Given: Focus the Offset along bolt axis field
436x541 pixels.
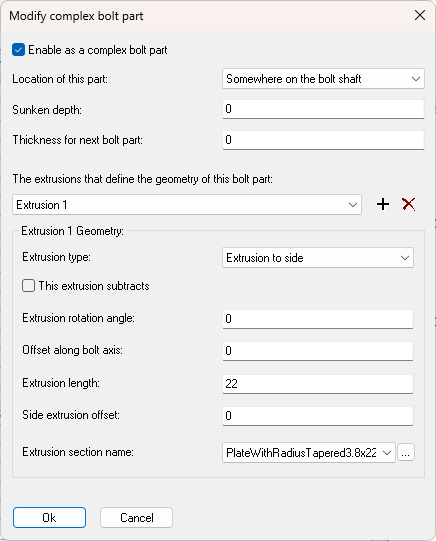Looking at the screenshot, I should (x=318, y=351).
